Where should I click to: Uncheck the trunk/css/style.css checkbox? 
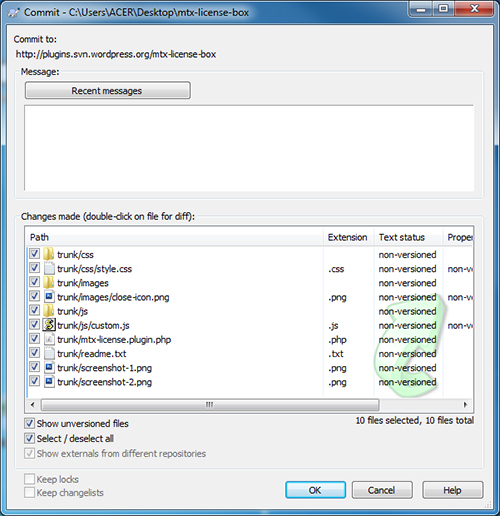pos(34,268)
